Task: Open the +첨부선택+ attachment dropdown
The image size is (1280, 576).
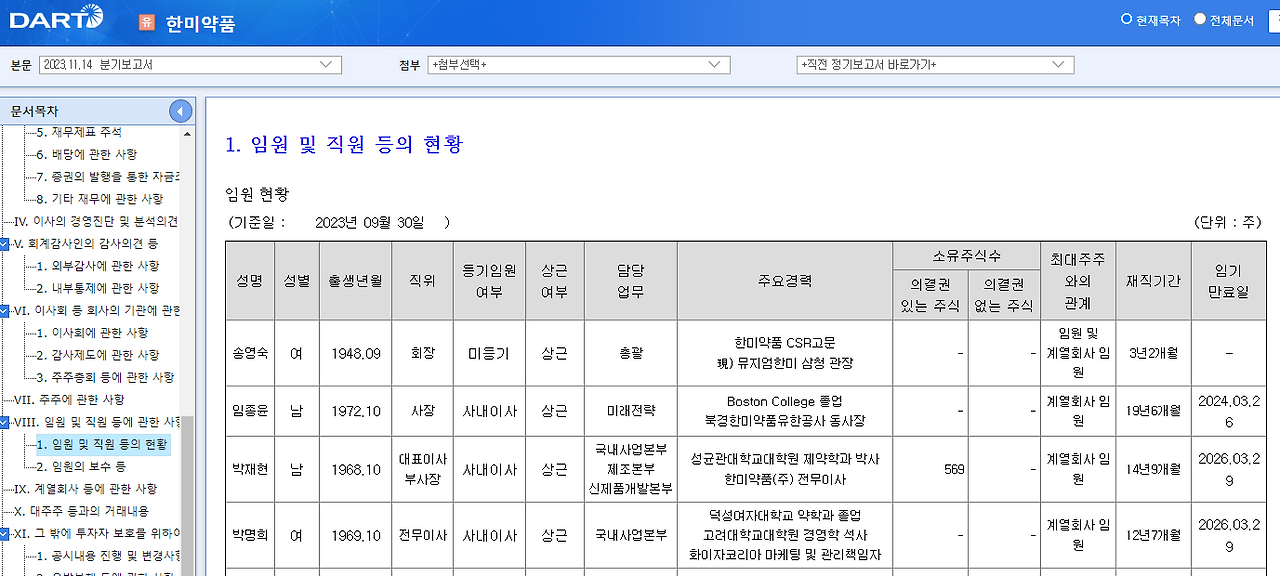Action: click(578, 64)
